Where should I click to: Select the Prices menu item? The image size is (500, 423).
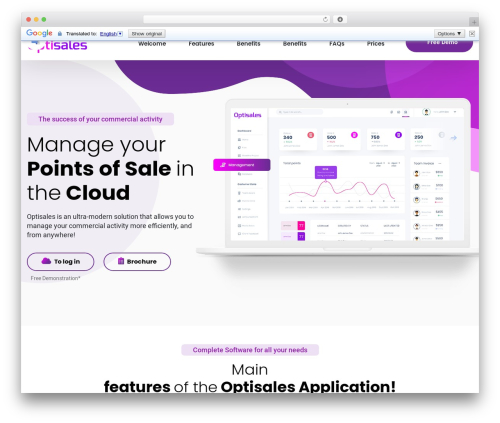[376, 44]
